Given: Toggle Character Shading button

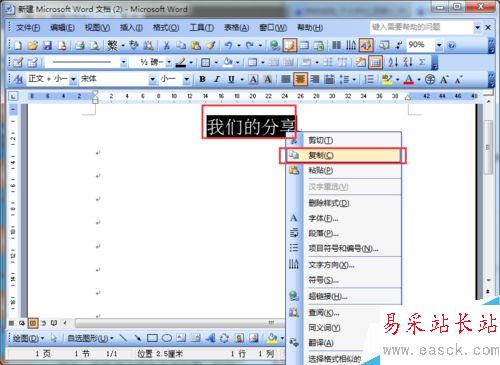Looking at the screenshot, I should click(268, 79).
